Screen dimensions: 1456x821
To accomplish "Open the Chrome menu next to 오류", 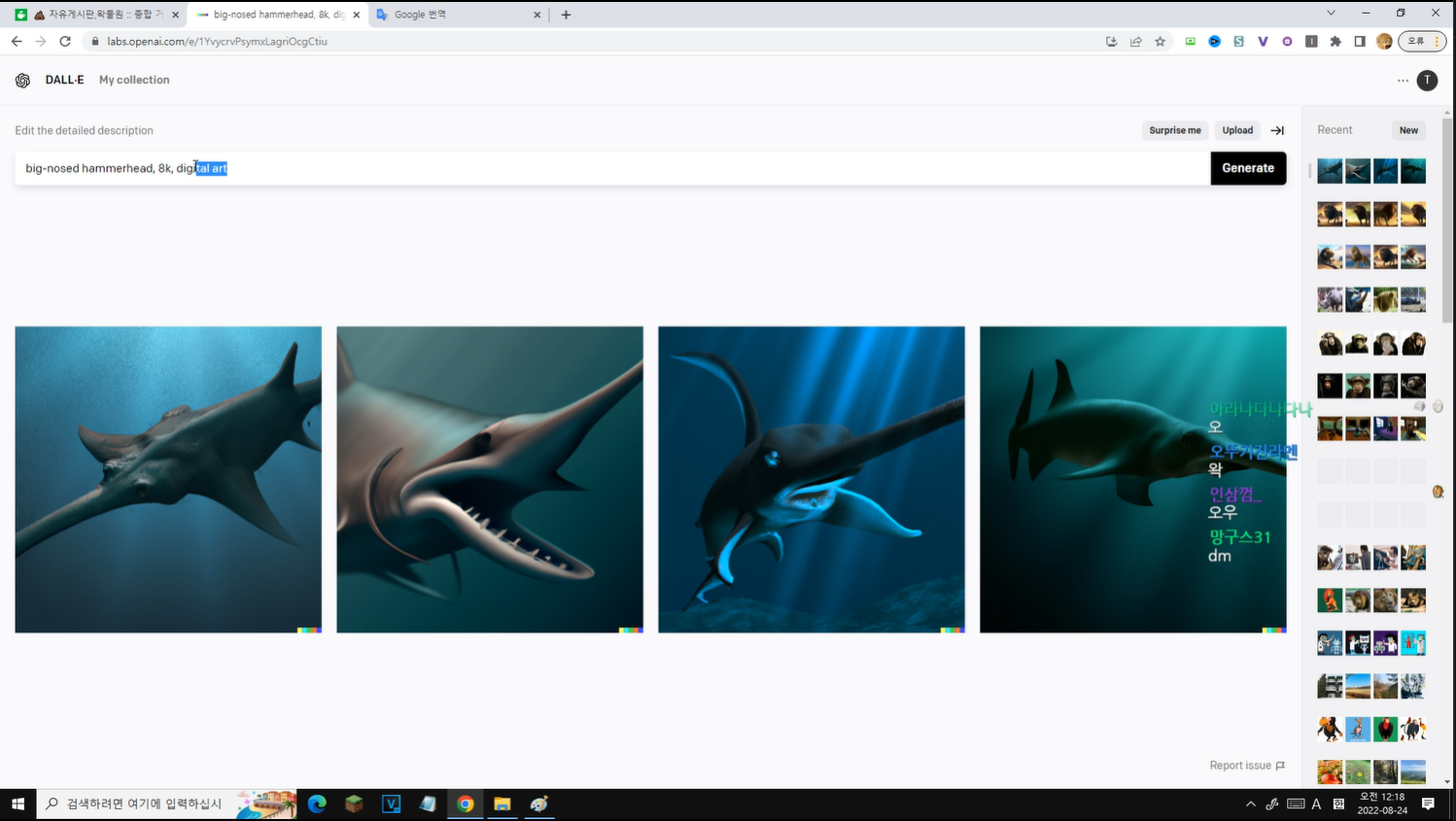I will pyautogui.click(x=1437, y=42).
